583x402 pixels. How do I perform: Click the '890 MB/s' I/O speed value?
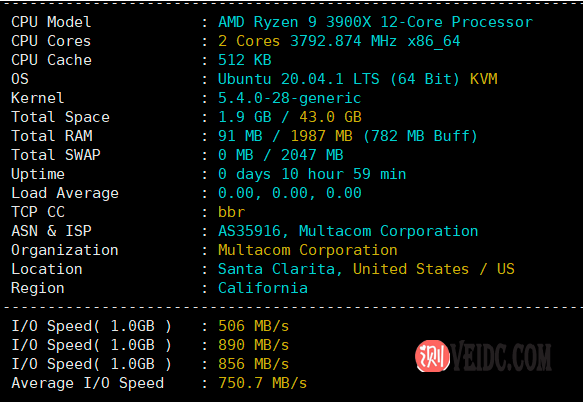[253, 345]
